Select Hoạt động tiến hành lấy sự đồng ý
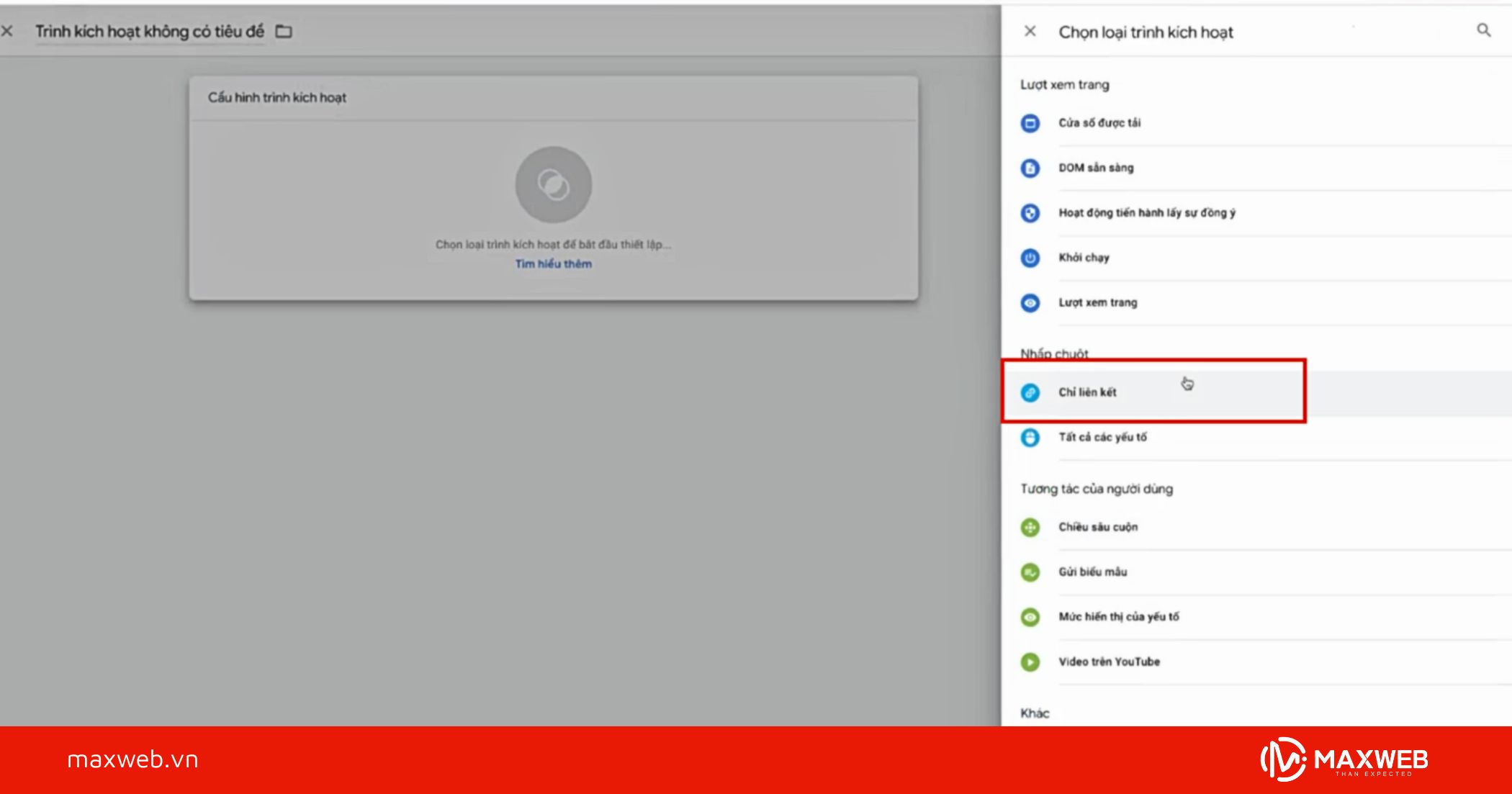The width and height of the screenshot is (1512, 794). (x=1146, y=213)
